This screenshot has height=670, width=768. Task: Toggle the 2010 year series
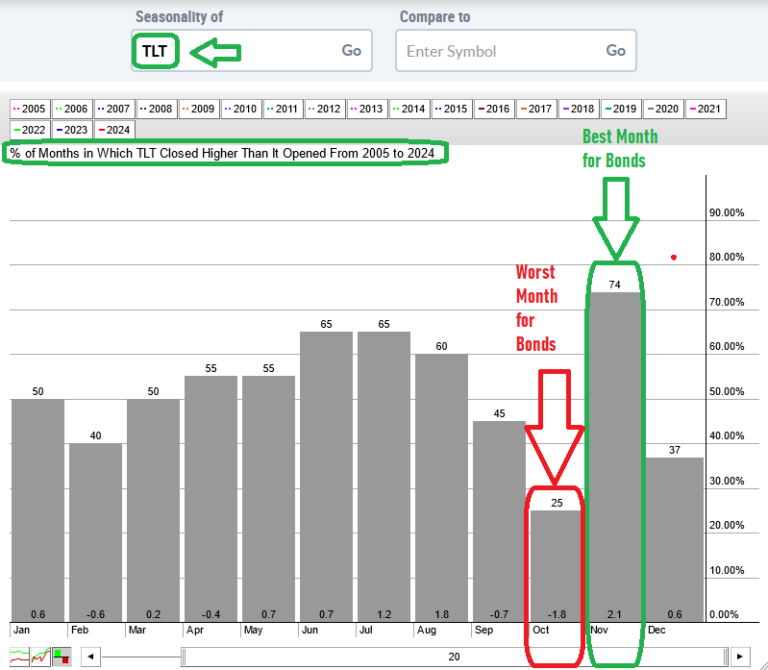(241, 109)
